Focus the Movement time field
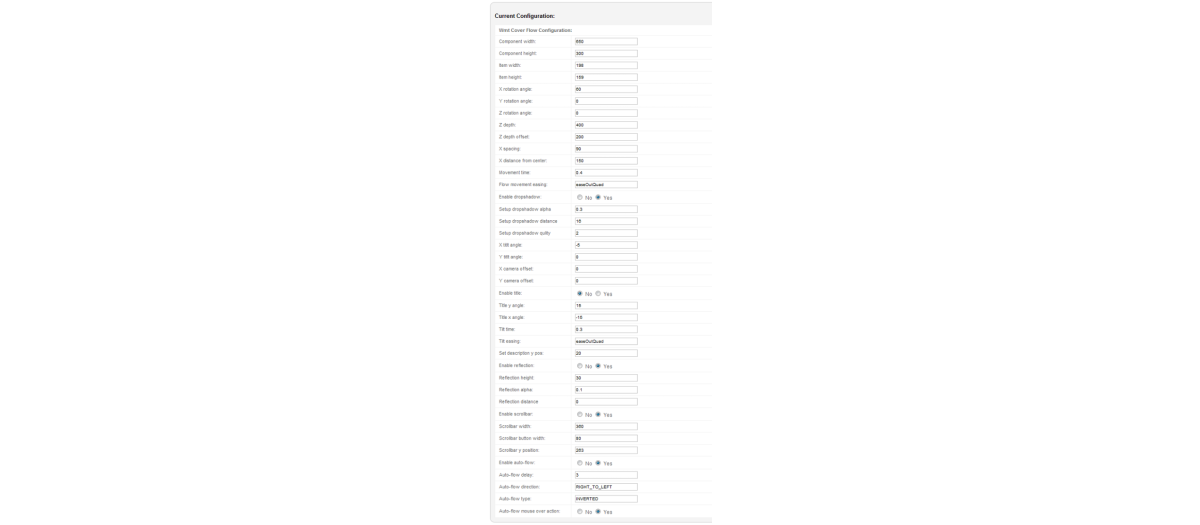This screenshot has width=1200, height=525. click(x=605, y=173)
